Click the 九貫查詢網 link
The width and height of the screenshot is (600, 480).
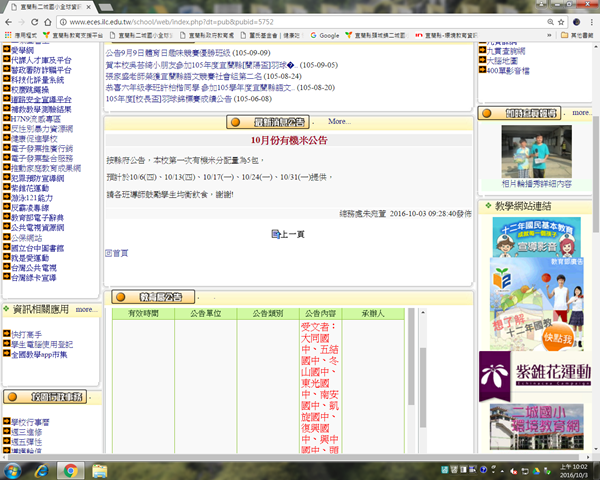tap(505, 51)
